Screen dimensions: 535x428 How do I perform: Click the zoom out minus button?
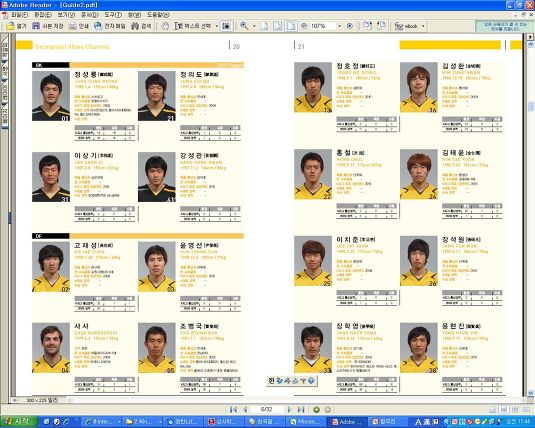tap(304, 26)
